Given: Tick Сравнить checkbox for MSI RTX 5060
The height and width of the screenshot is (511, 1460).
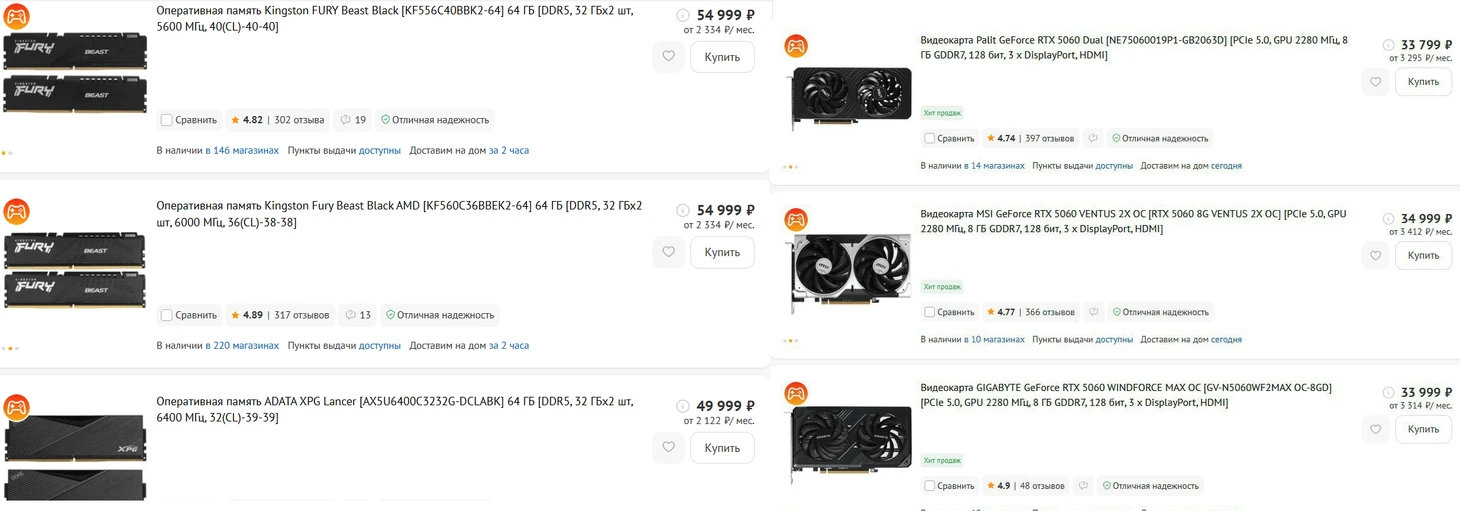Looking at the screenshot, I should tap(930, 312).
